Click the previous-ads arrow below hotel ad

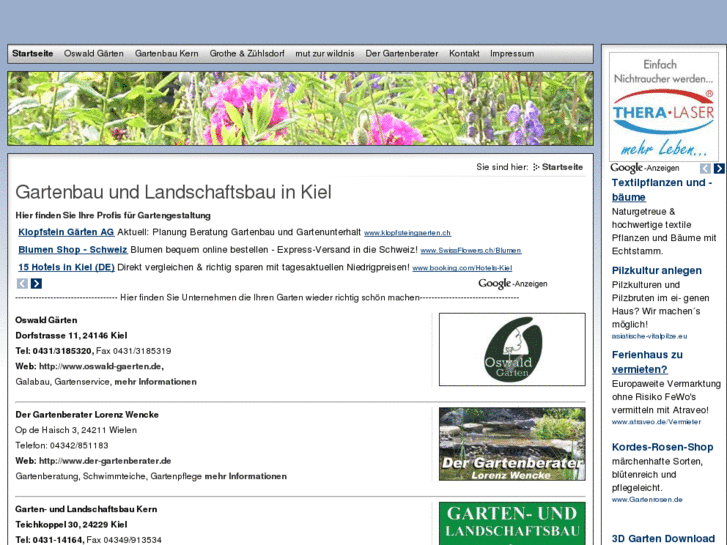(x=22, y=283)
